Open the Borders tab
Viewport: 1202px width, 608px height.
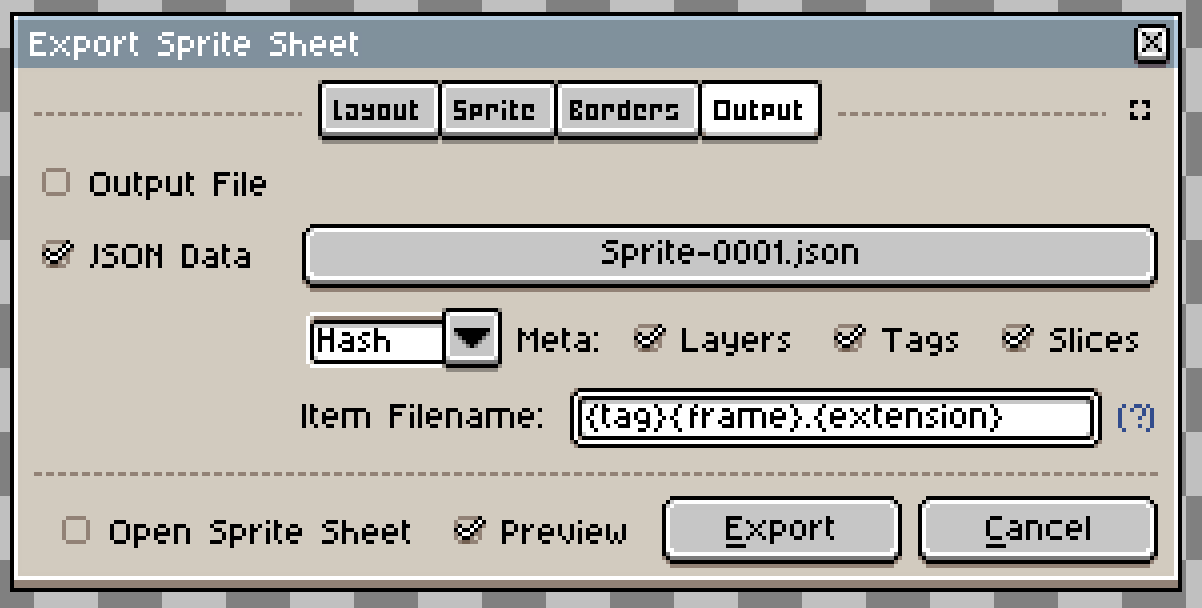626,111
